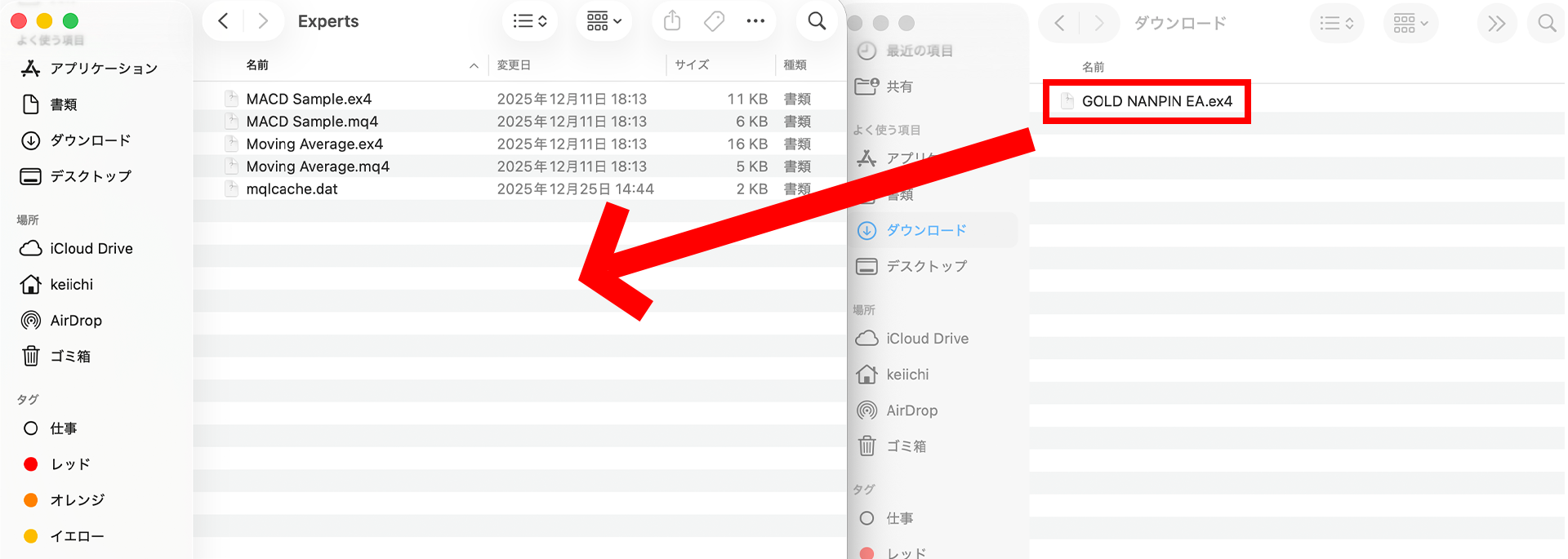
Task: Expand toolbar overflow chevrons in ダウンロード window
Action: 1496,24
